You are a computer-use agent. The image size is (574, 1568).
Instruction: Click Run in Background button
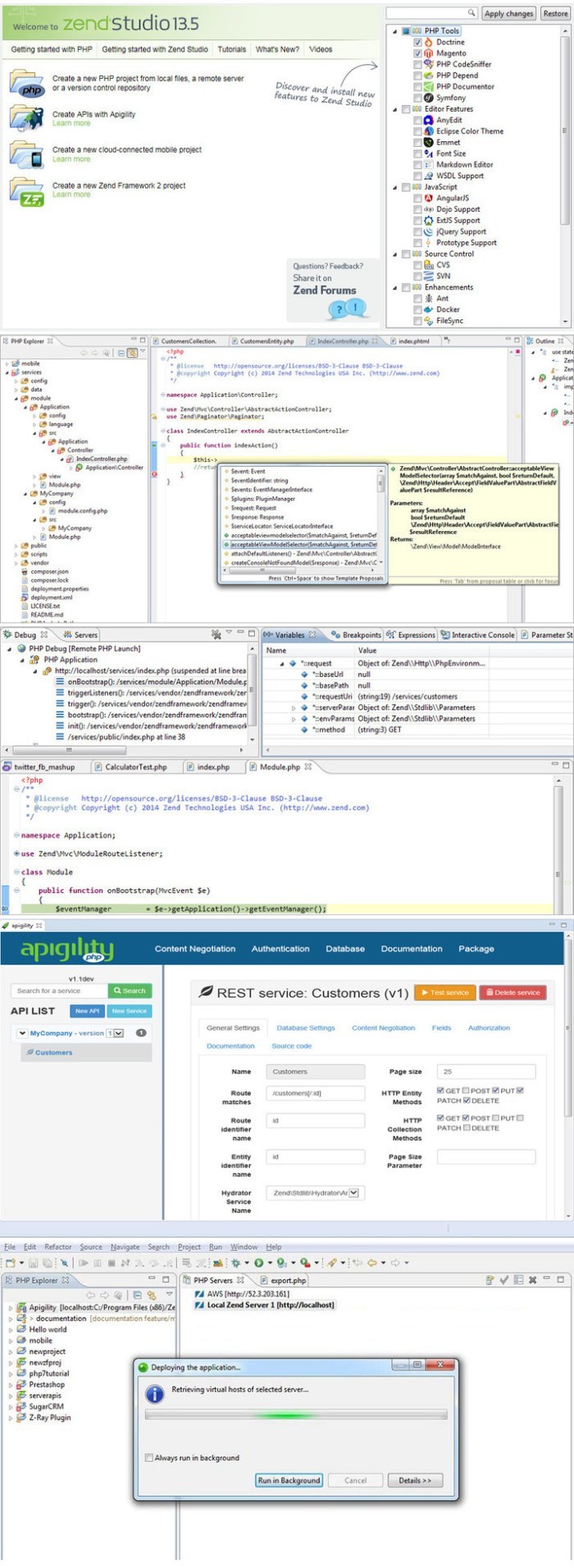(289, 1480)
